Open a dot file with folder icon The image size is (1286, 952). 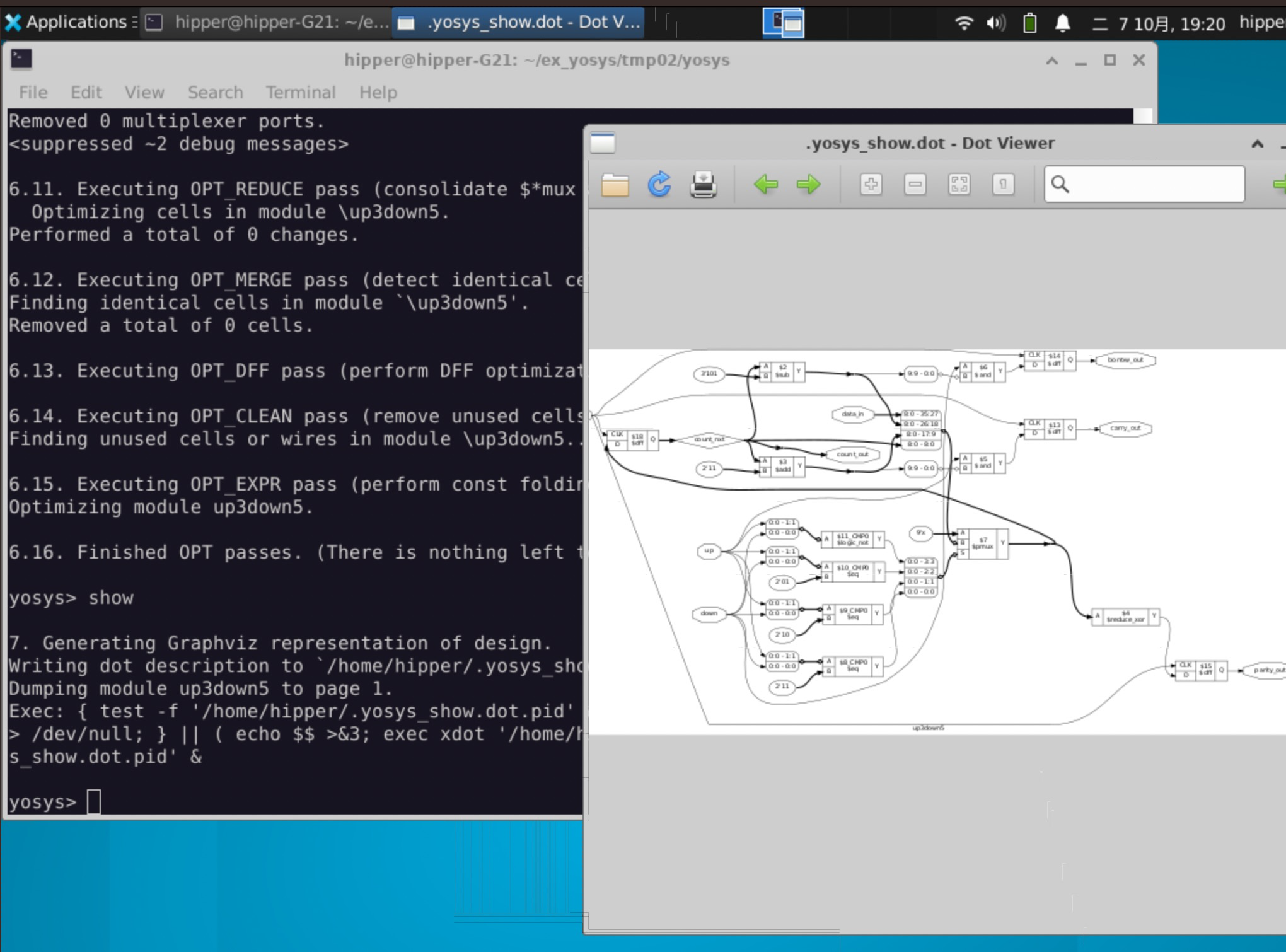click(x=615, y=185)
